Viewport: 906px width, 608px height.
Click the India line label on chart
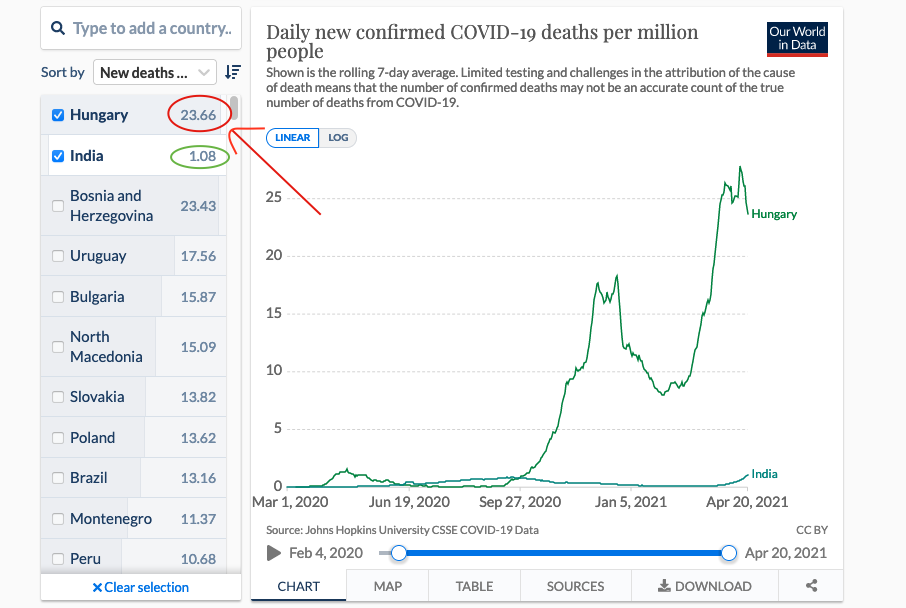click(764, 474)
